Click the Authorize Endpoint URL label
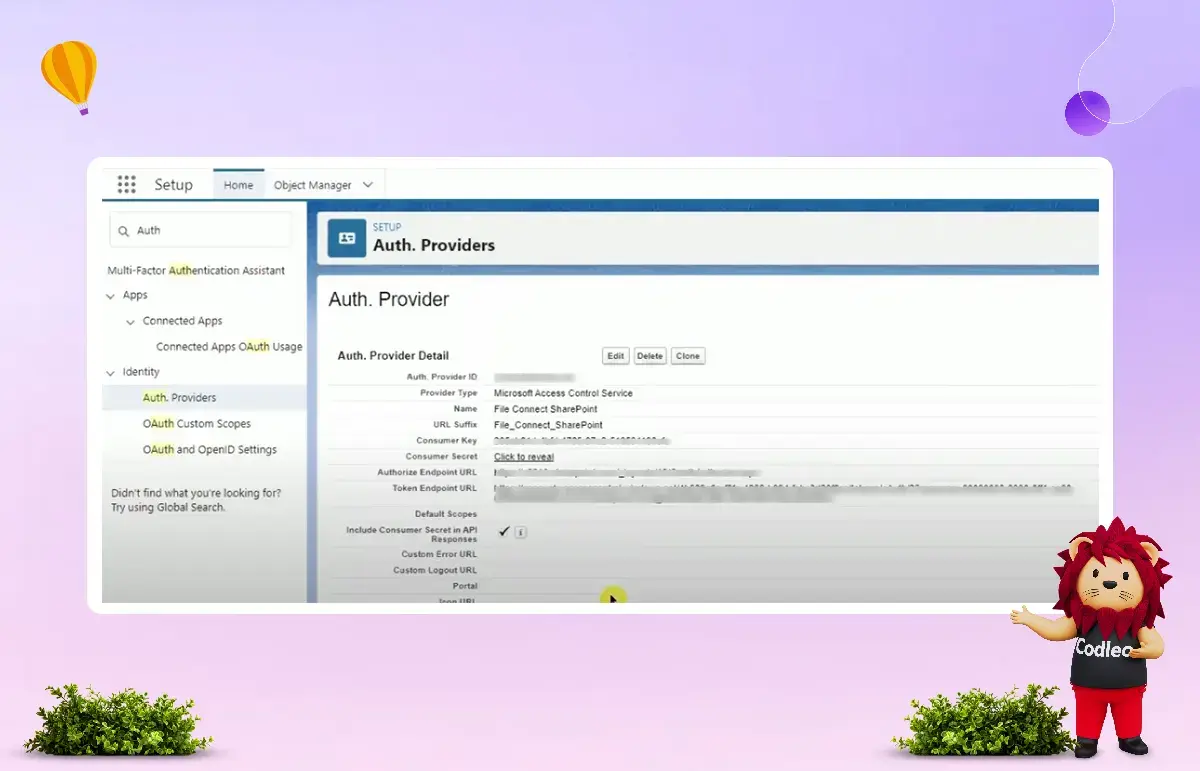Screen dimensions: 1200x771 click(x=427, y=473)
